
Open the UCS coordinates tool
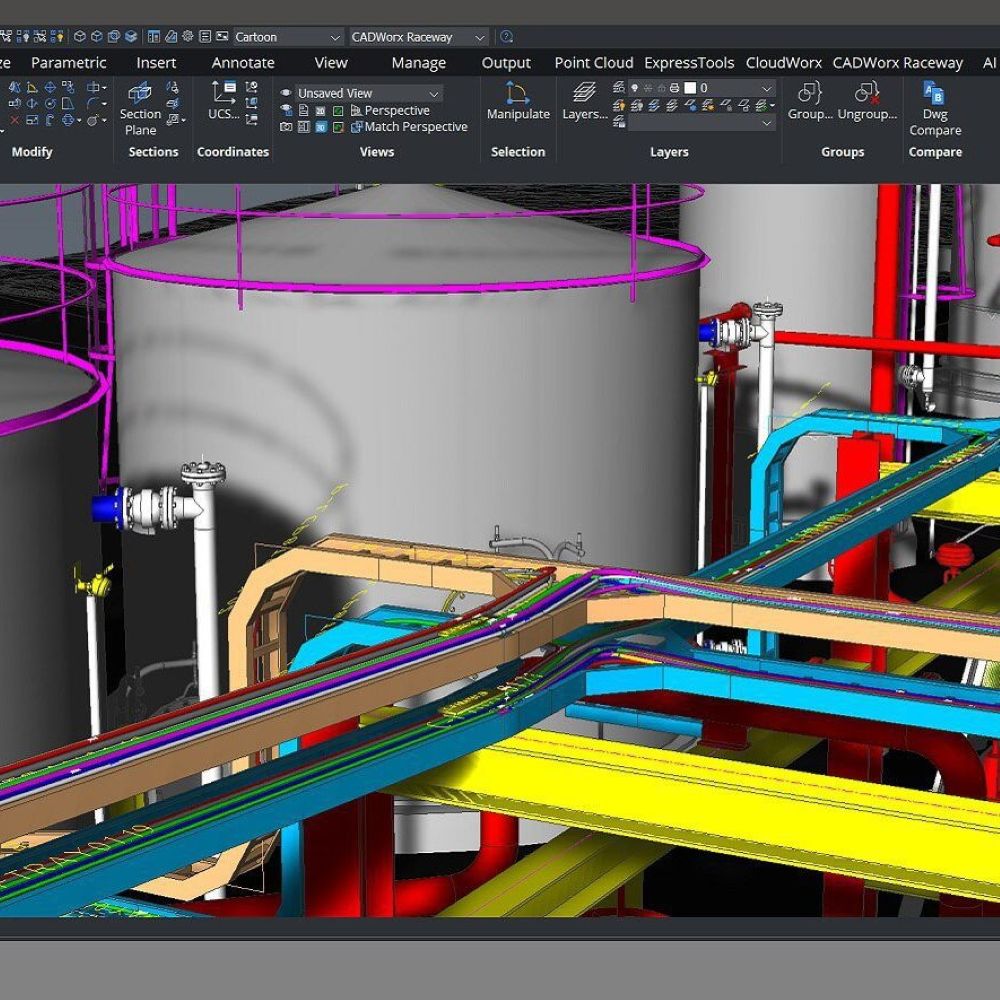point(224,101)
